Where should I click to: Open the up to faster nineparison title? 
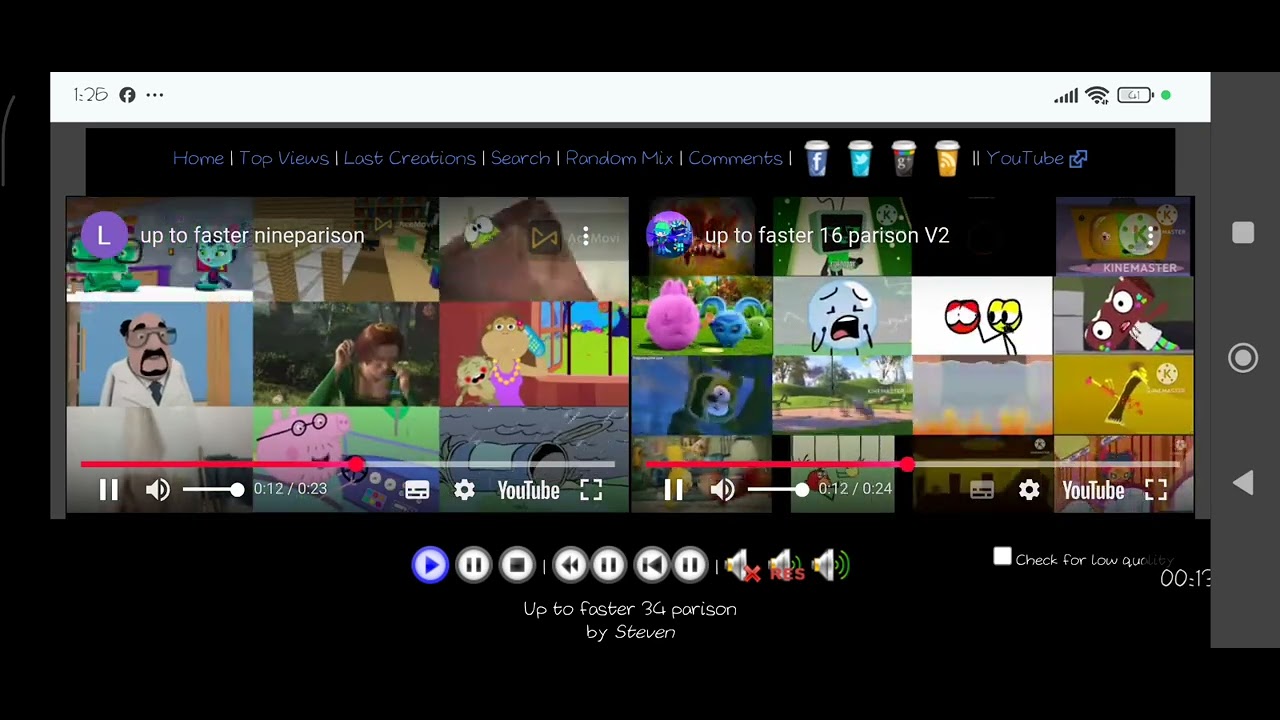point(252,236)
